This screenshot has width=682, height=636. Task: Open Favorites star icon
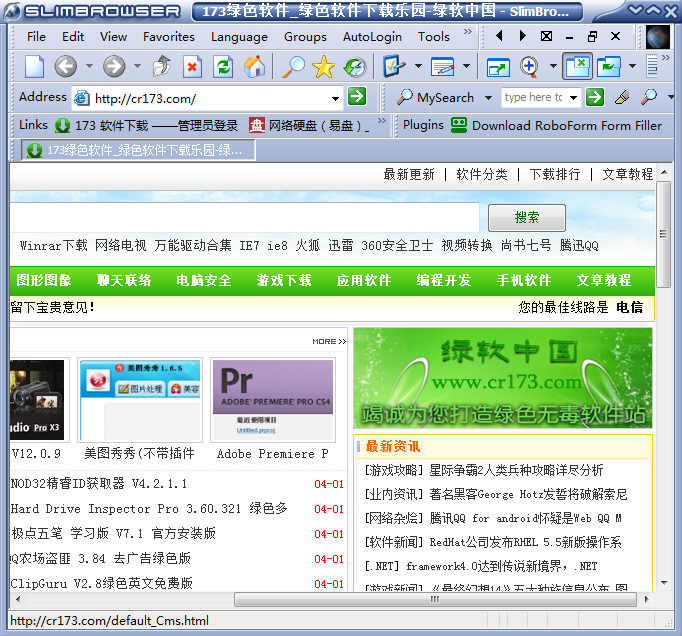(x=324, y=67)
